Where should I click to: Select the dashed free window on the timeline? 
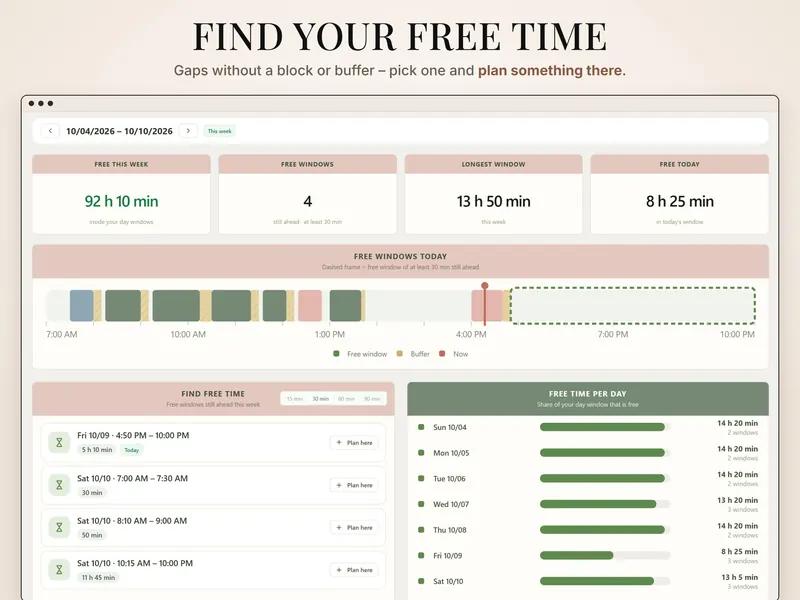pos(633,306)
